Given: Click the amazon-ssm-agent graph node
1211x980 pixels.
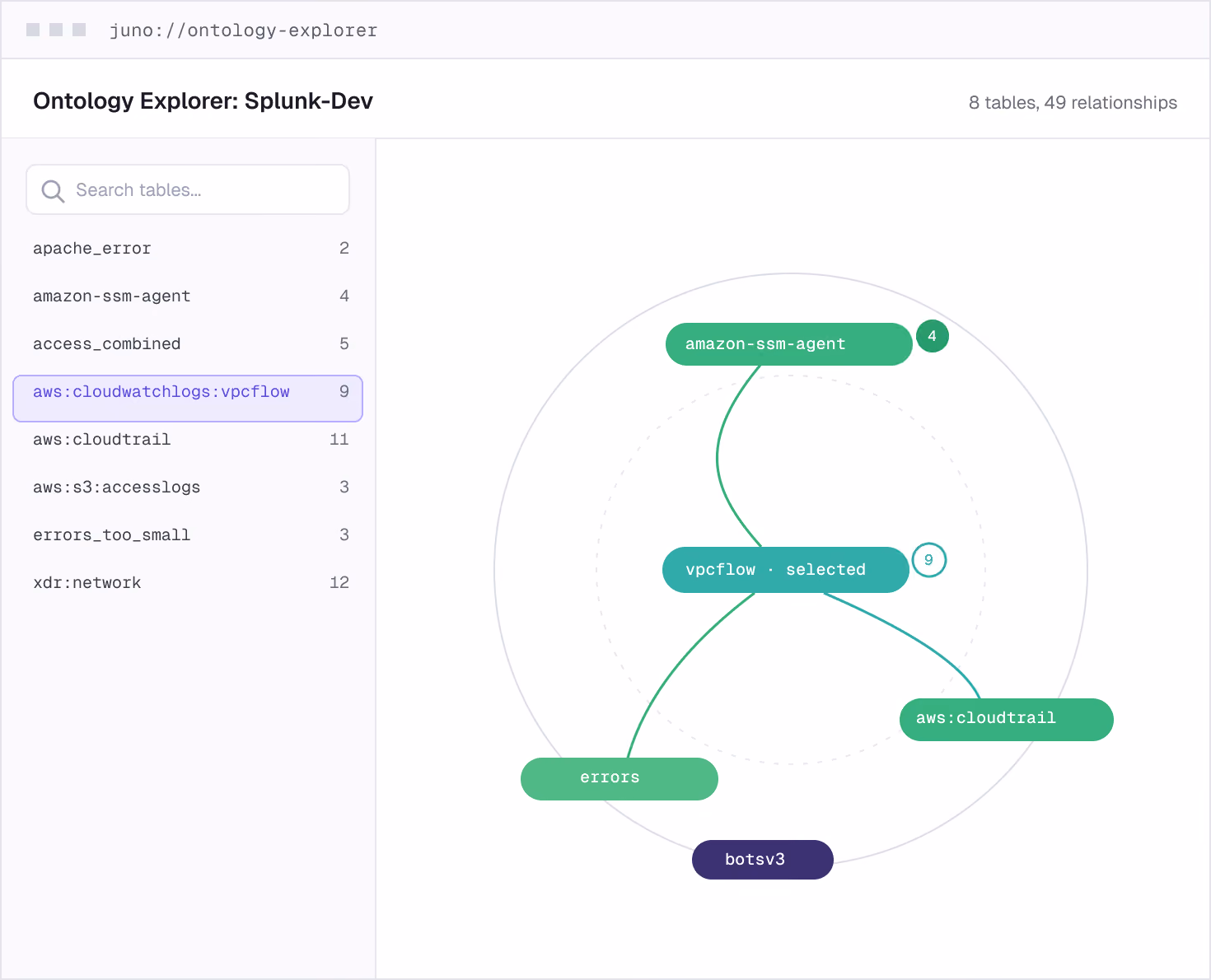Looking at the screenshot, I should [789, 344].
